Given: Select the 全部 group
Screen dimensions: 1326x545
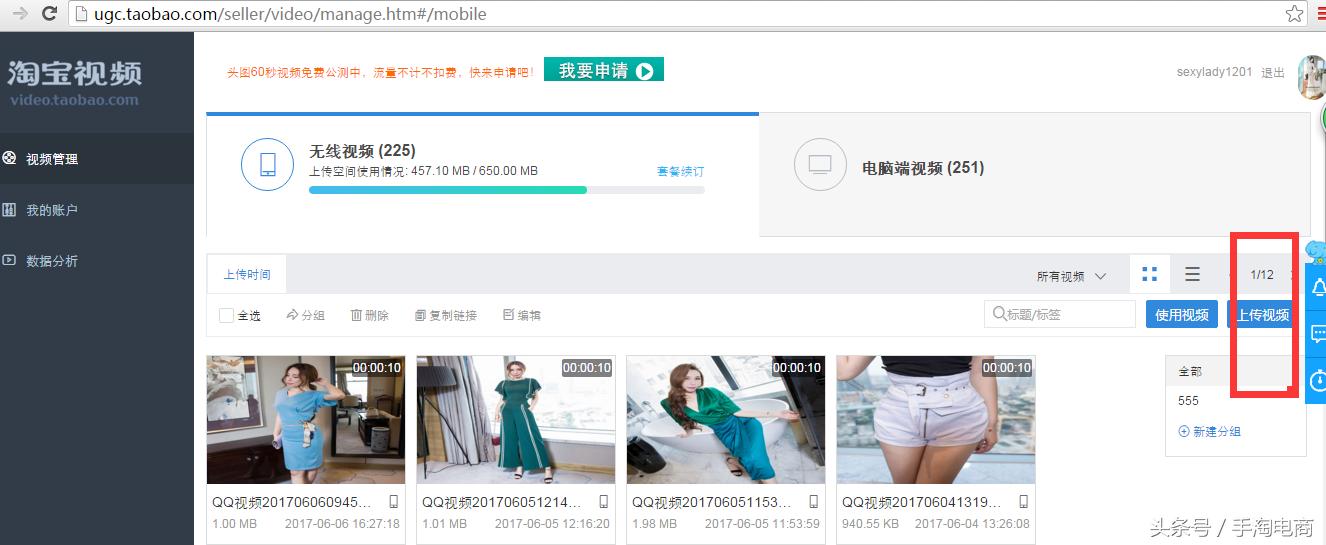Looking at the screenshot, I should (x=1236, y=371).
